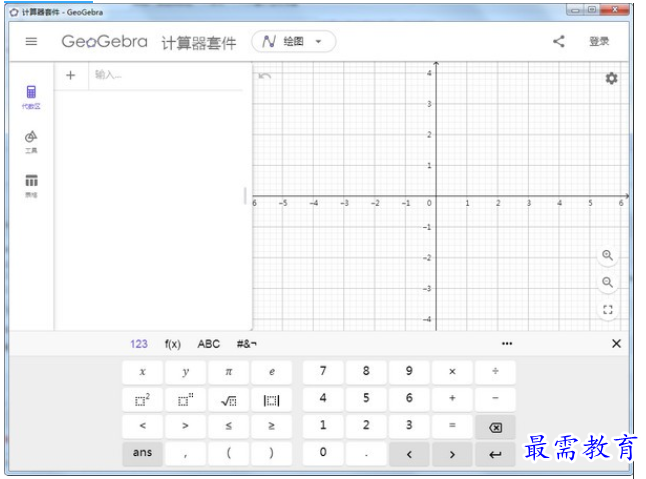Tap the e constant key

click(272, 372)
